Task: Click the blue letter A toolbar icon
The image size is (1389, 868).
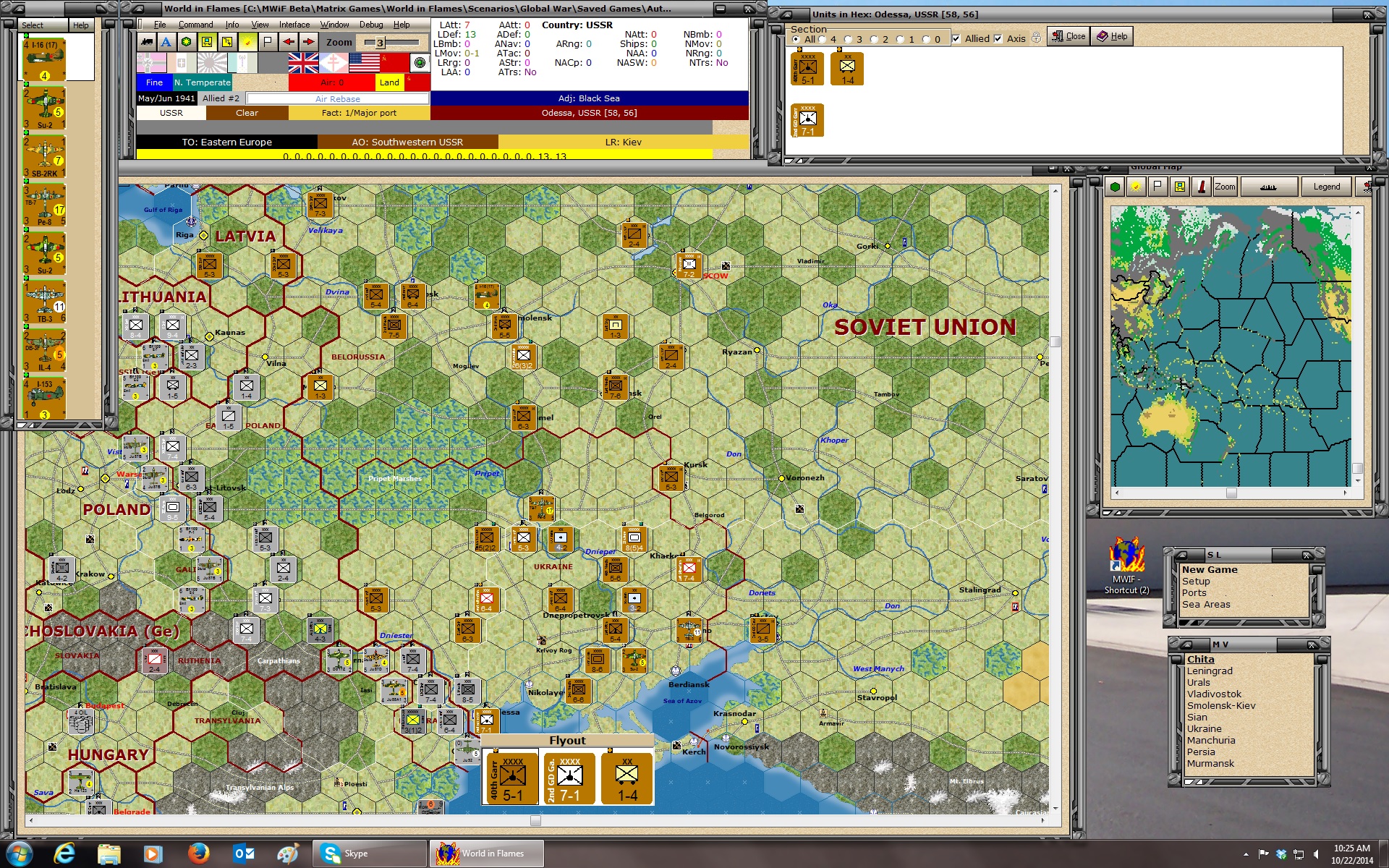Action: pyautogui.click(x=166, y=42)
